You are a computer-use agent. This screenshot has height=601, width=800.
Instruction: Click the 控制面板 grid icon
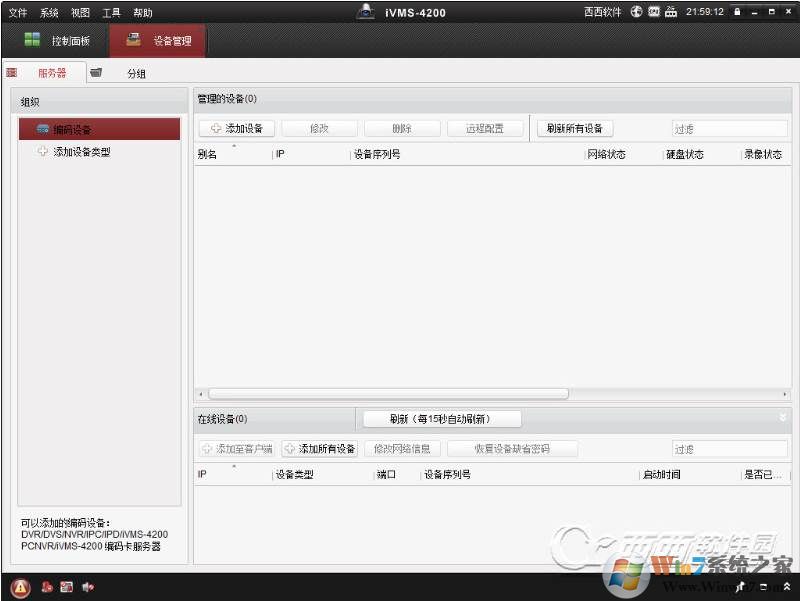(x=33, y=41)
